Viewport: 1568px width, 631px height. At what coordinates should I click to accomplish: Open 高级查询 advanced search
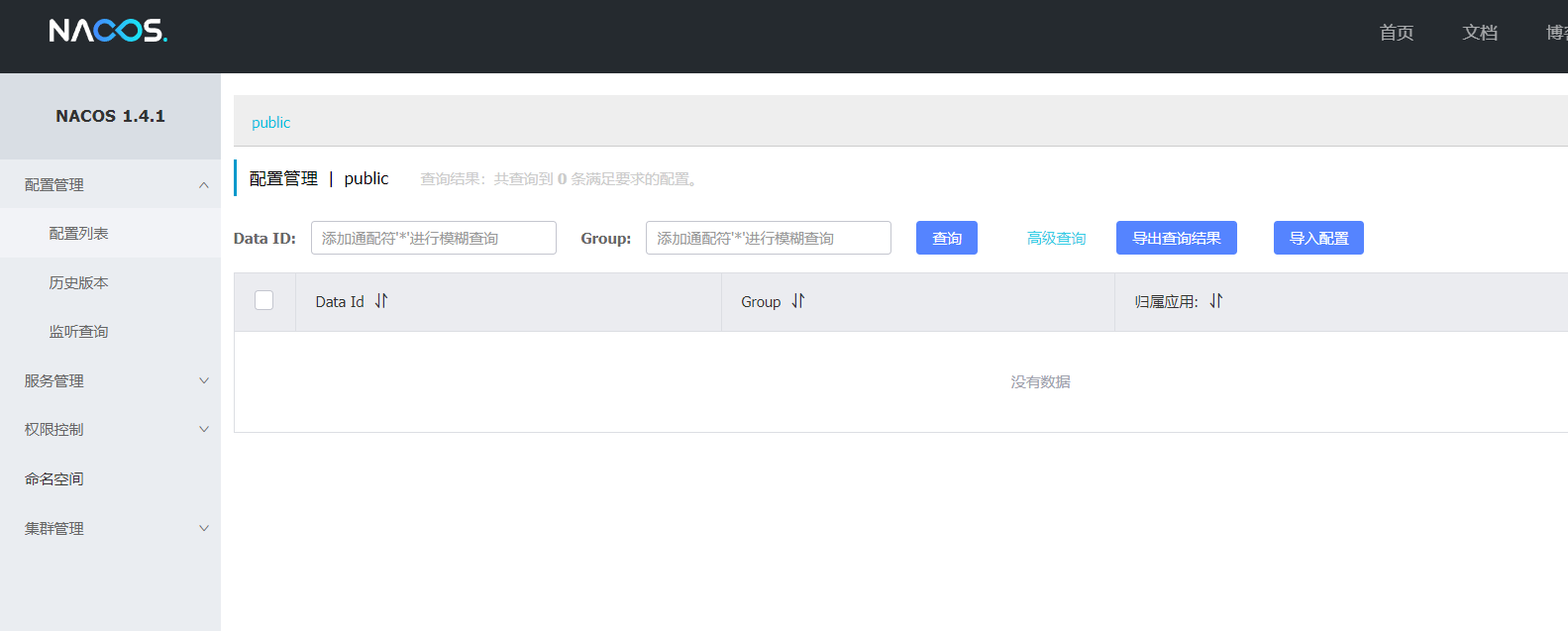[1056, 238]
